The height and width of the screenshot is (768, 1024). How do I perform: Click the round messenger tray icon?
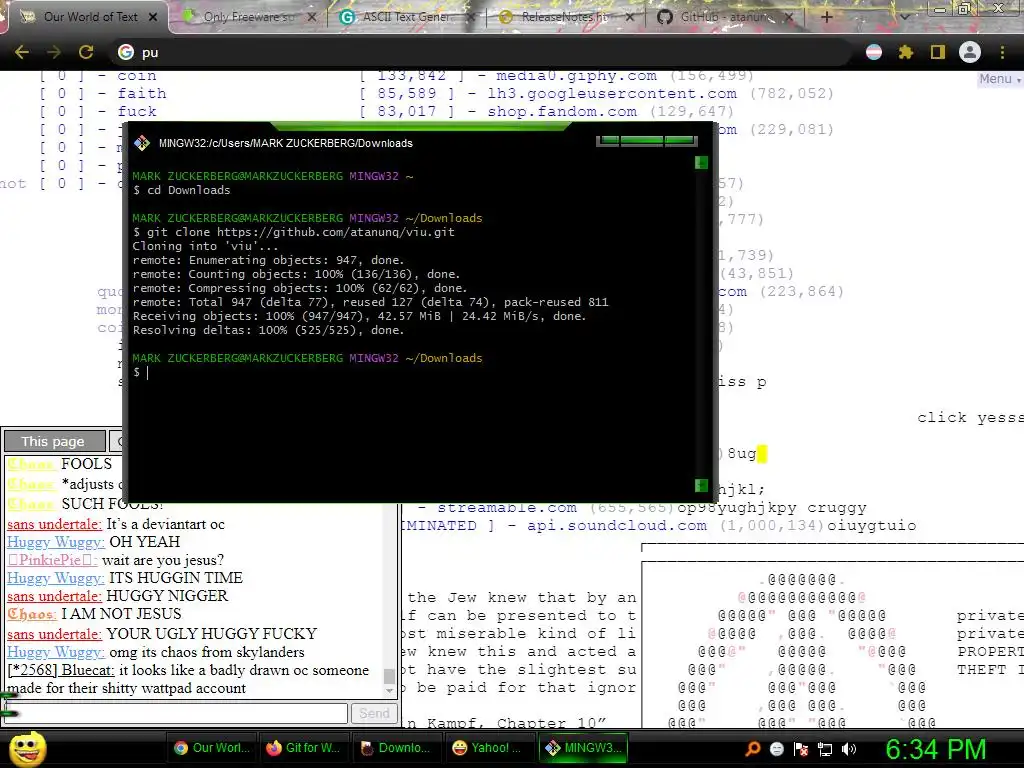[x=777, y=749]
